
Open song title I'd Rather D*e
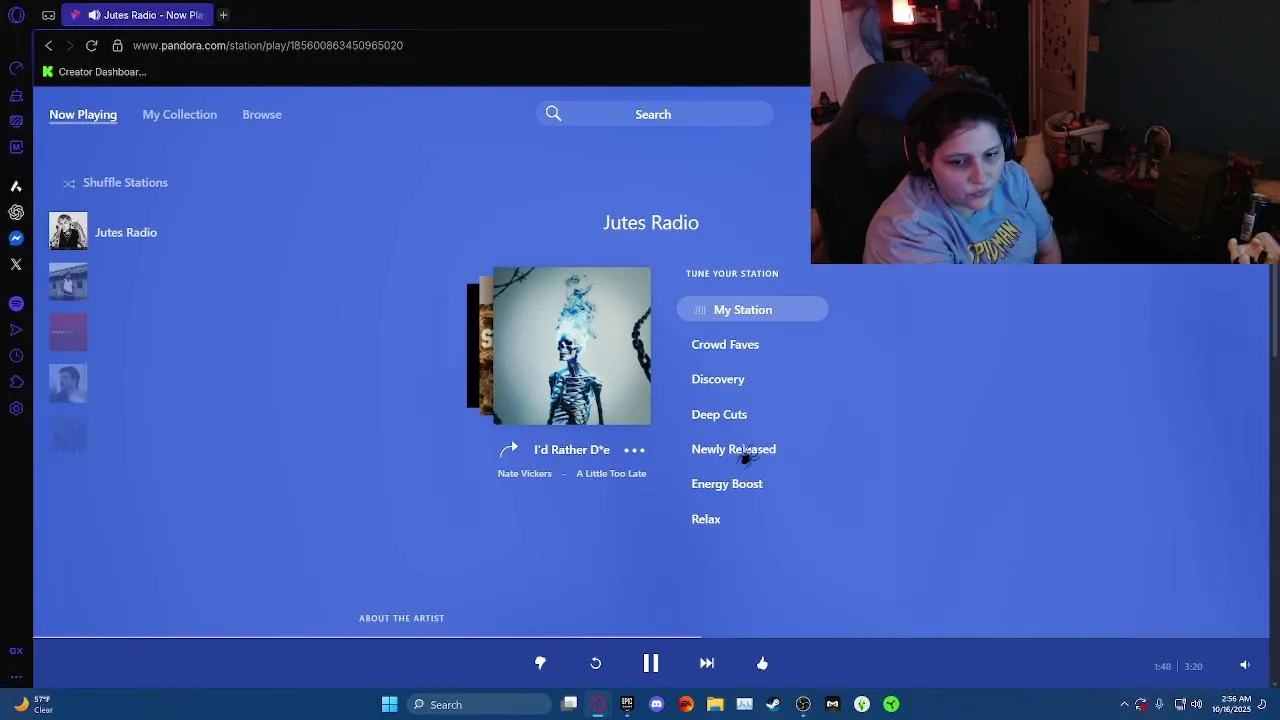pyautogui.click(x=572, y=450)
